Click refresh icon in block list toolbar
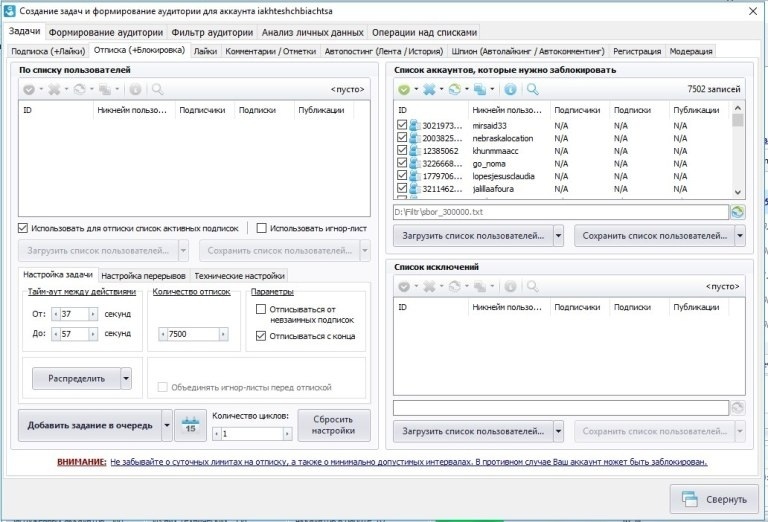This screenshot has height=522, width=768. (455, 90)
